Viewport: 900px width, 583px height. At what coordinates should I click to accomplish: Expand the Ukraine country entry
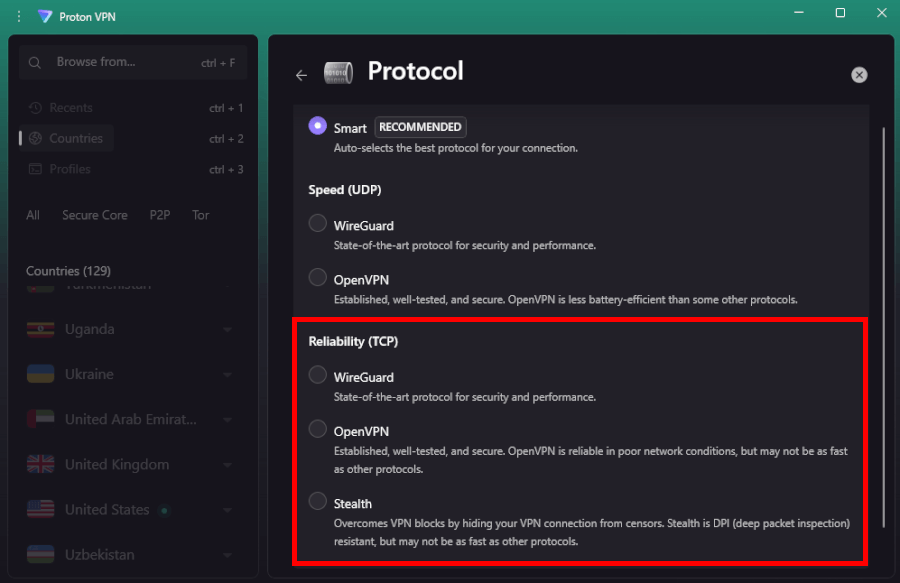click(x=225, y=374)
